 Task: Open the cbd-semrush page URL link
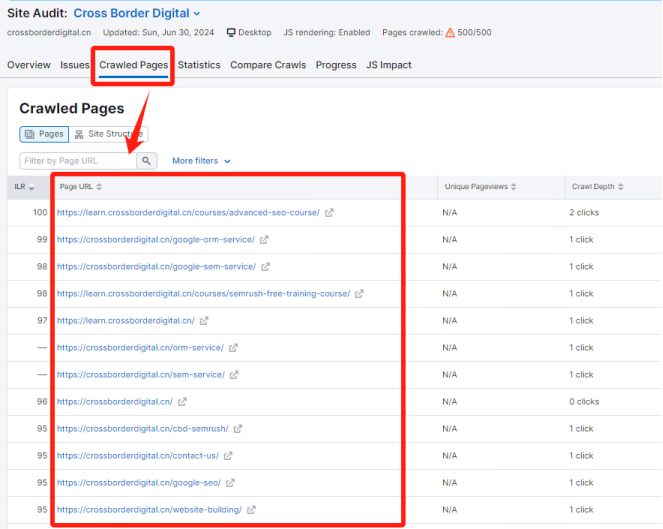(x=142, y=429)
